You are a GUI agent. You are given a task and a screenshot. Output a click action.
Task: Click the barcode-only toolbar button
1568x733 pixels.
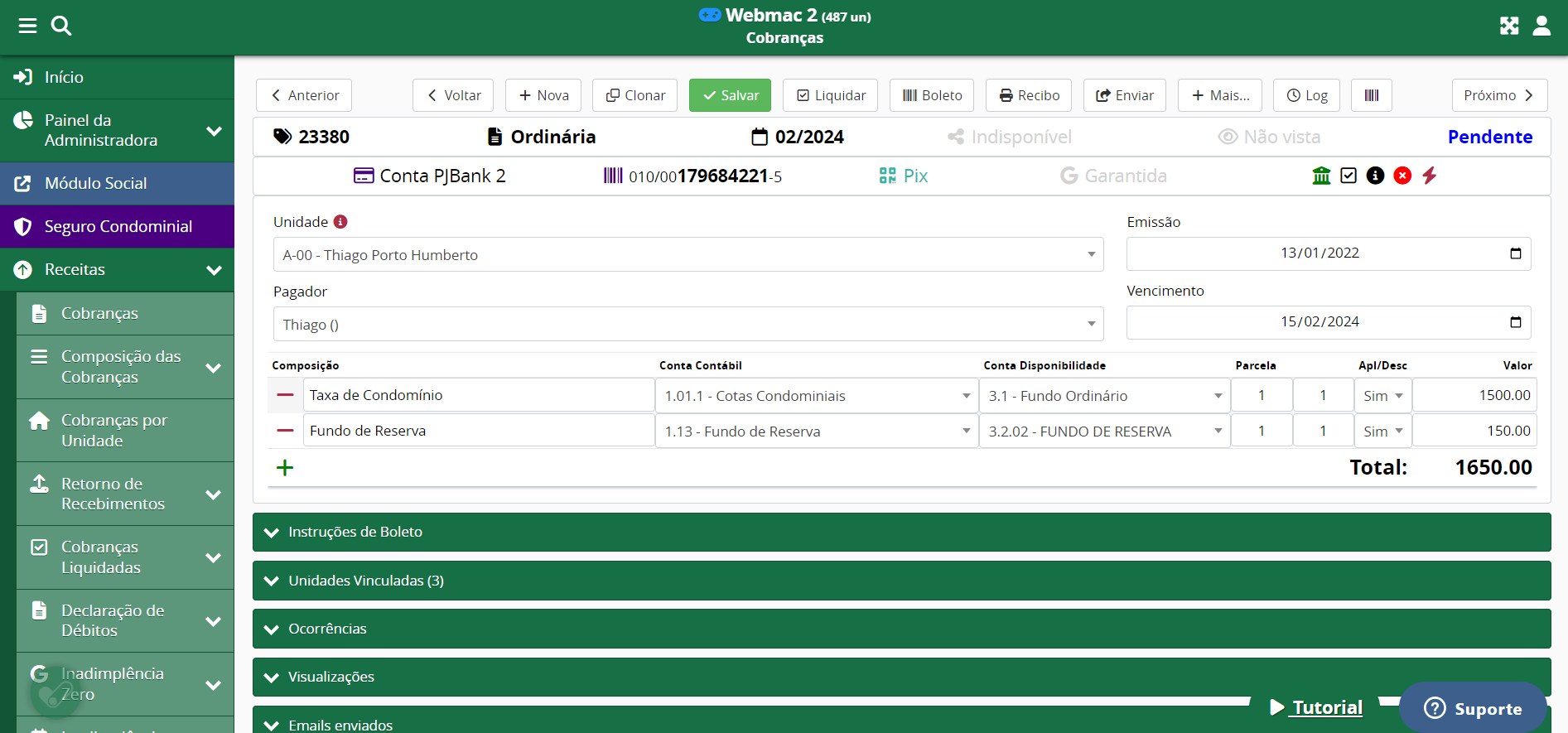click(x=1371, y=95)
